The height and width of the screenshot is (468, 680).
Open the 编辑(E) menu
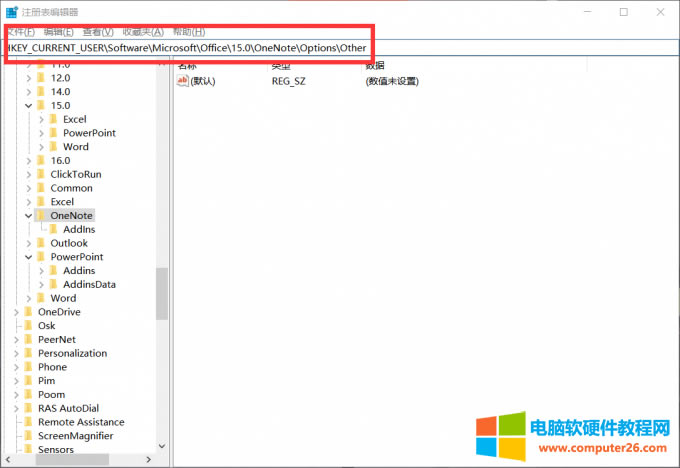[59, 32]
